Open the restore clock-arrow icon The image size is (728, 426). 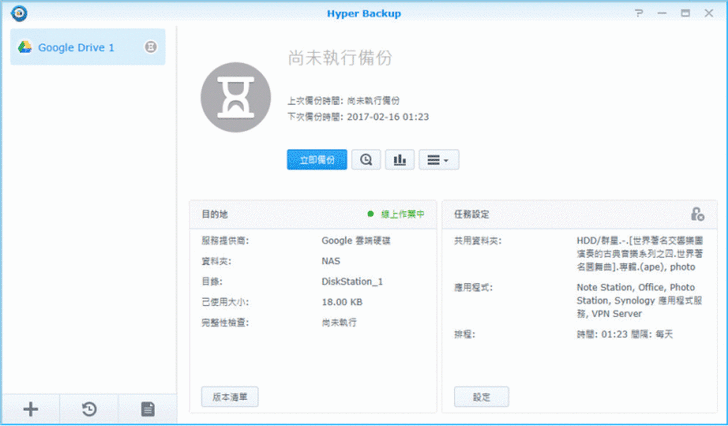pyautogui.click(x=88, y=408)
